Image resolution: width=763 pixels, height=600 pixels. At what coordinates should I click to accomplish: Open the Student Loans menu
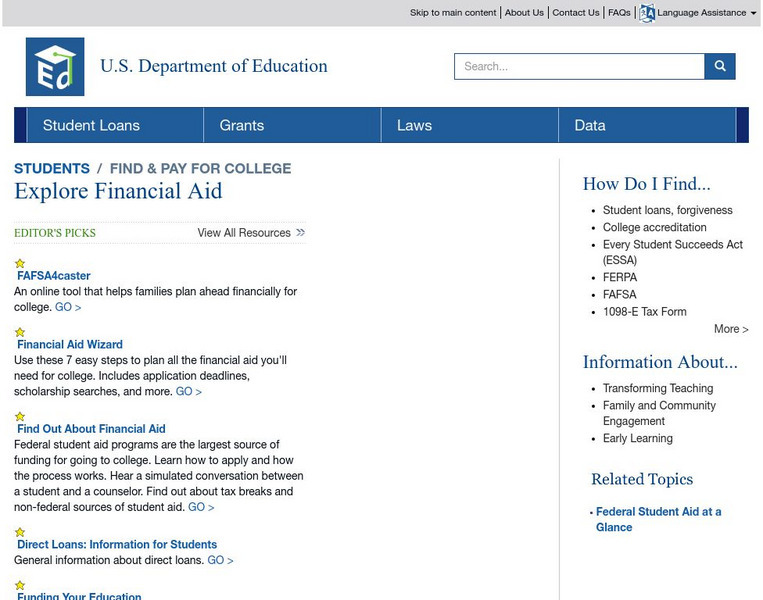tap(91, 126)
